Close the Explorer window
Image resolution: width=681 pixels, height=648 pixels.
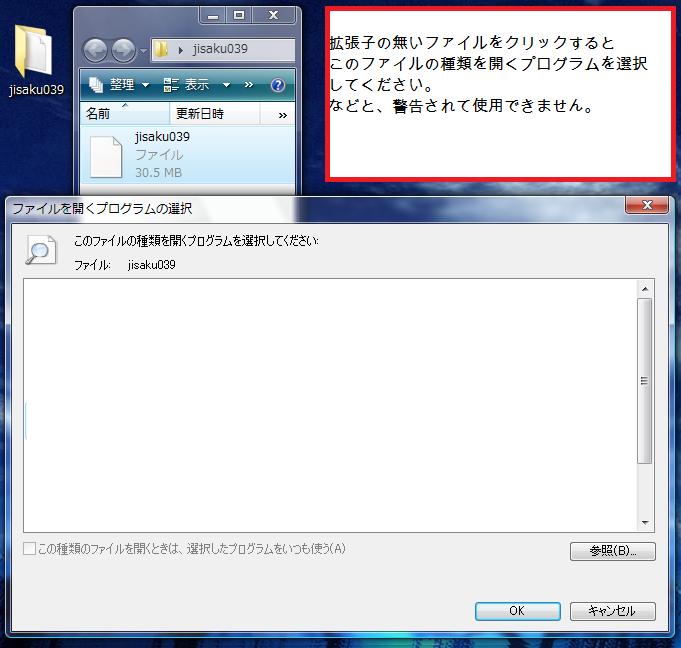click(x=274, y=16)
